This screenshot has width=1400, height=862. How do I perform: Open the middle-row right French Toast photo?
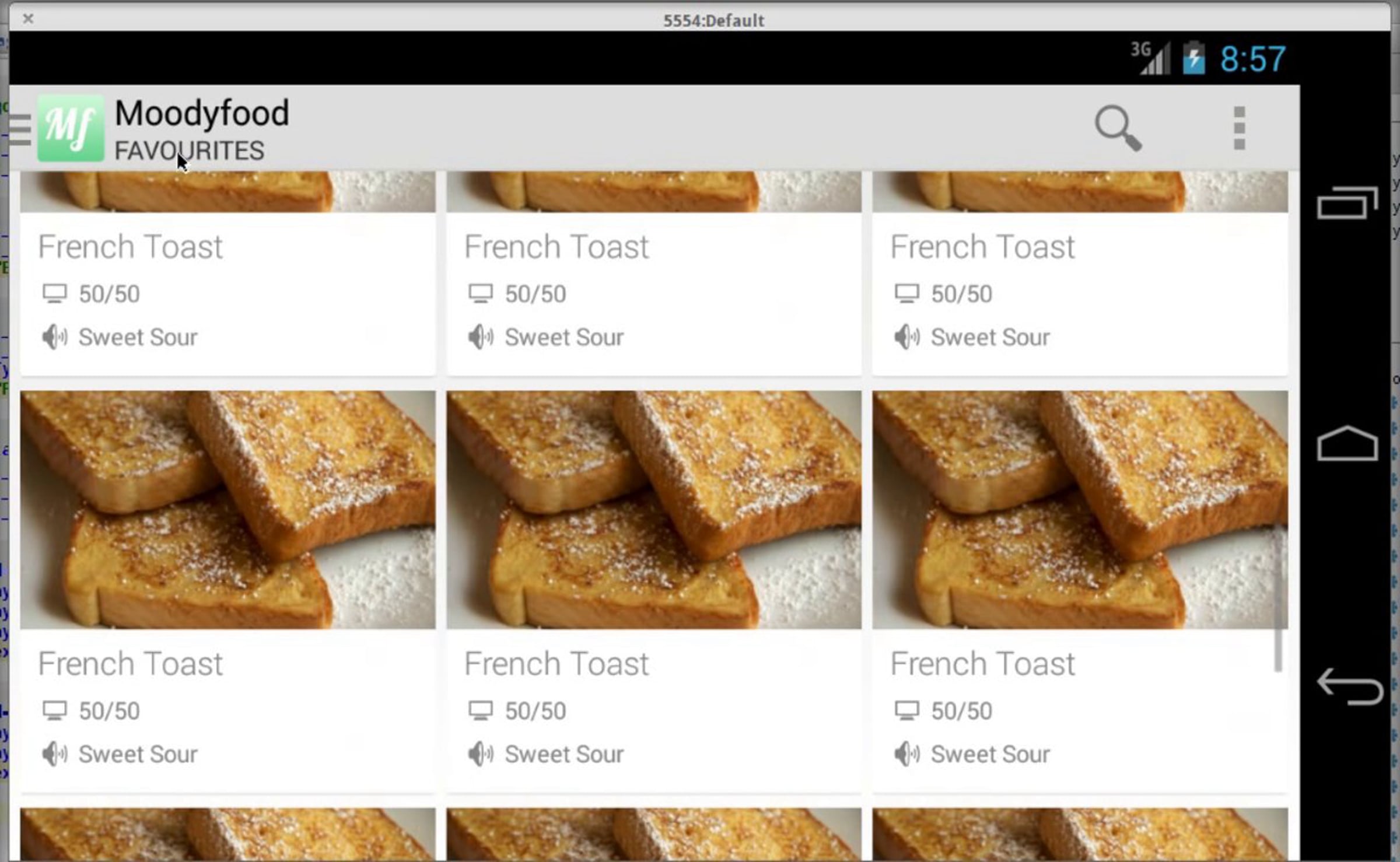[1080, 509]
